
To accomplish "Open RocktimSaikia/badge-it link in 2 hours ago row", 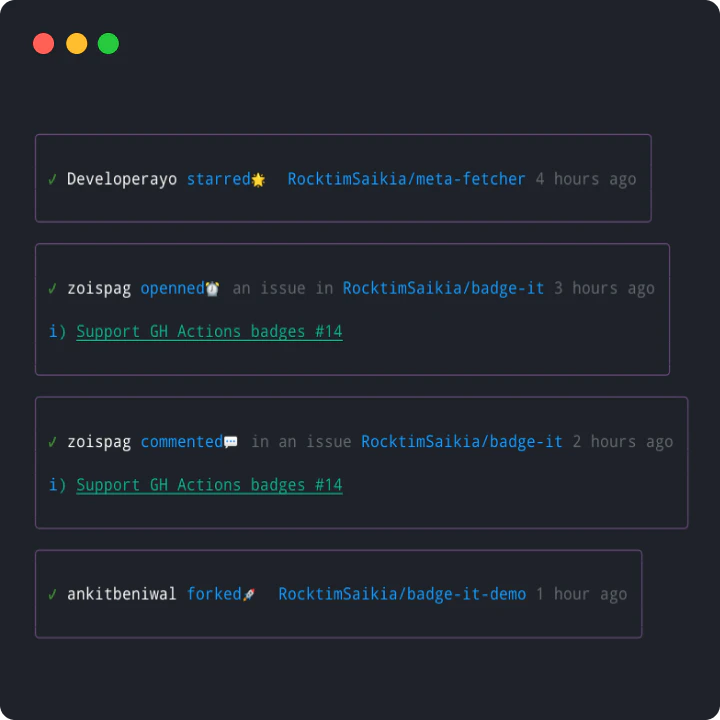I will click(x=462, y=442).
